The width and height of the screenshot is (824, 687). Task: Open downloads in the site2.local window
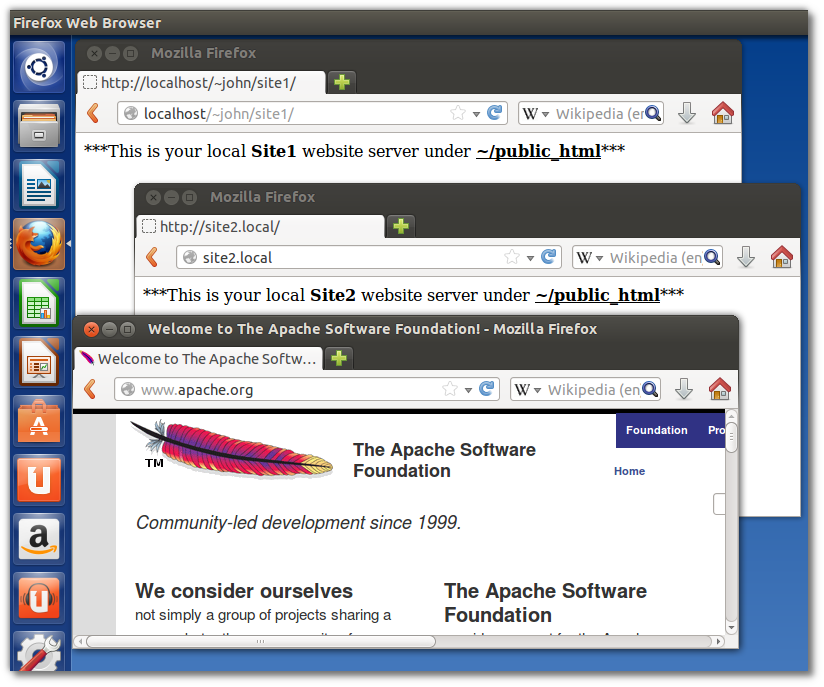coord(746,257)
